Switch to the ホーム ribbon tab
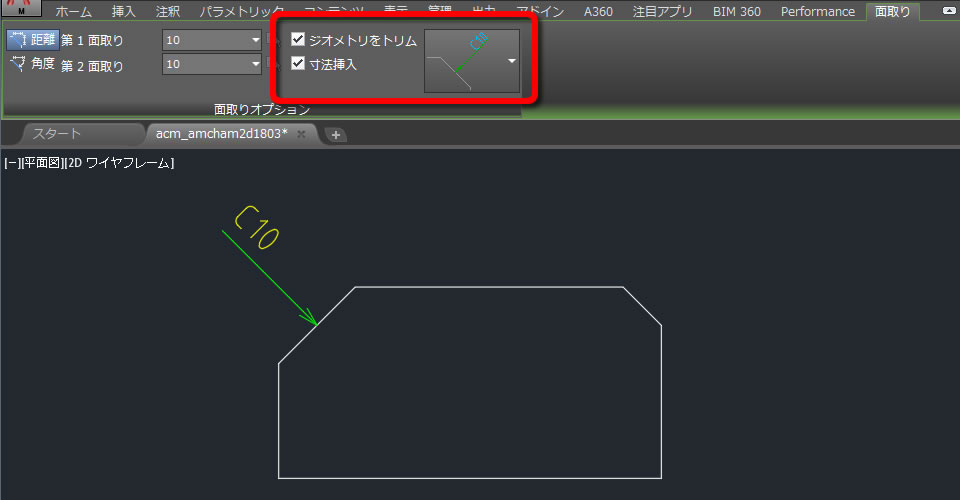This screenshot has height=500, width=960. click(73, 12)
